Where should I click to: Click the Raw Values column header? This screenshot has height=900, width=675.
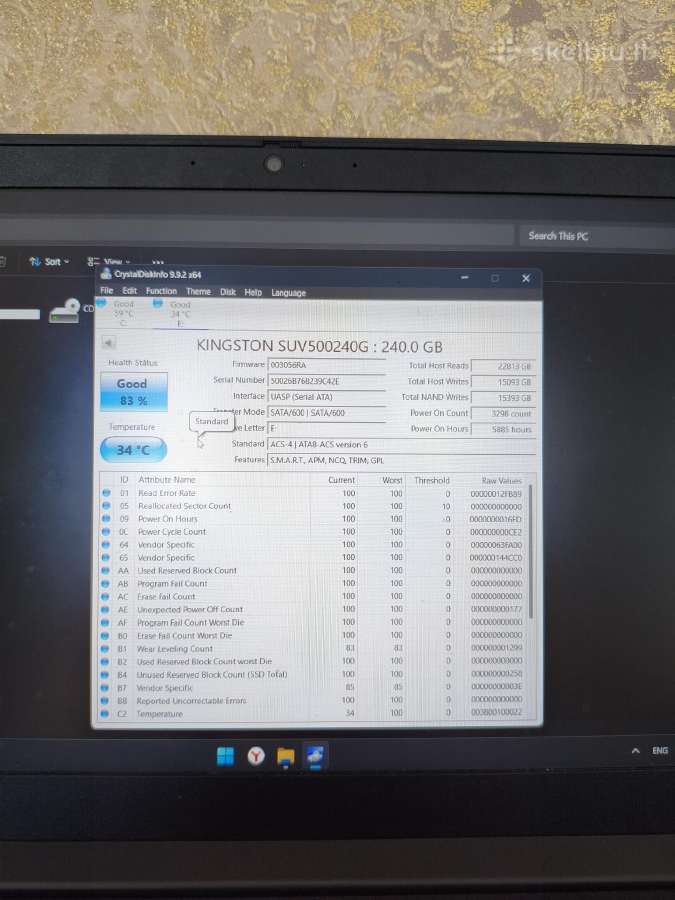[x=501, y=480]
